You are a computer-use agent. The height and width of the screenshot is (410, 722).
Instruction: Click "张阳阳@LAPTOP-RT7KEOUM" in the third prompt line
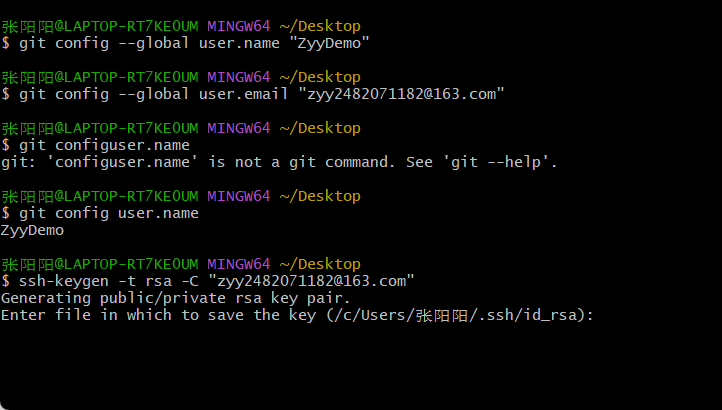(x=100, y=128)
